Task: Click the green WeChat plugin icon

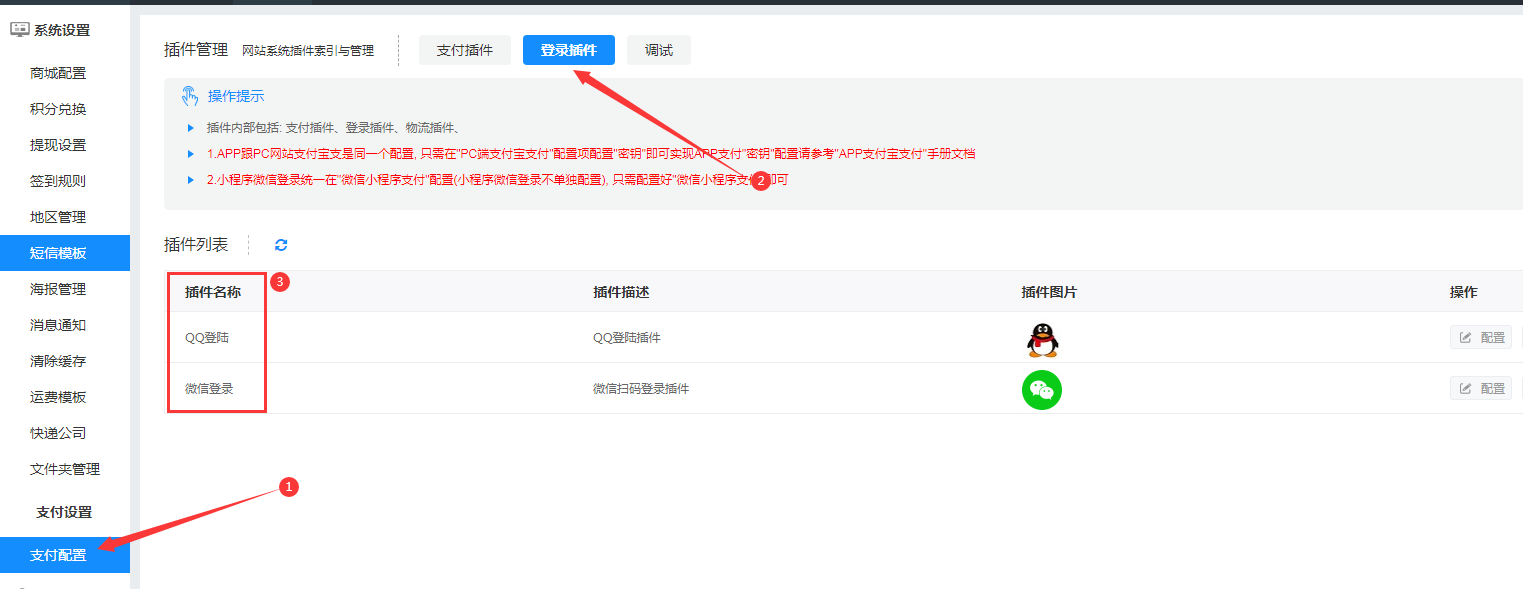Action: [x=1042, y=389]
